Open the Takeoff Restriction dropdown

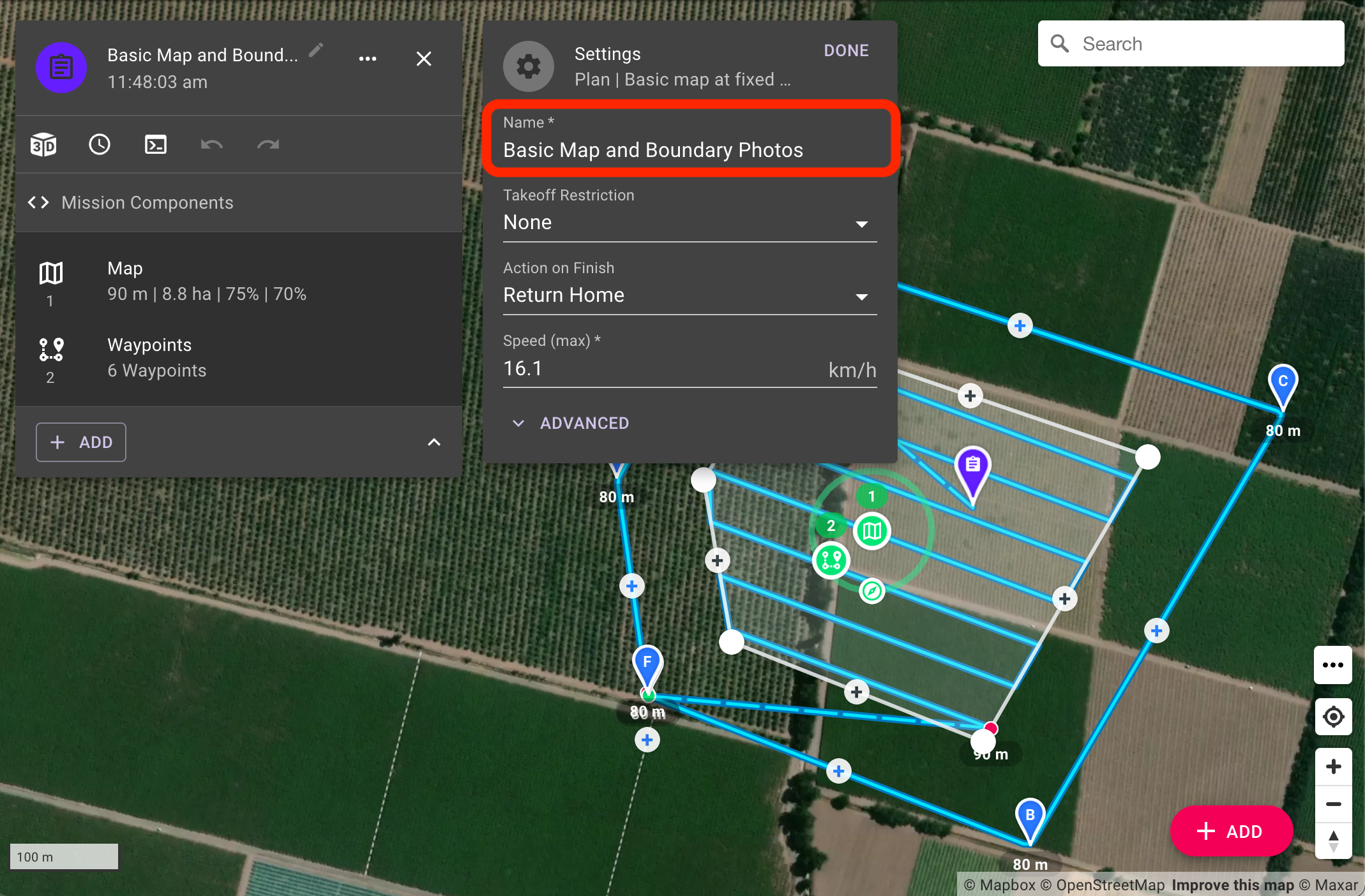(690, 223)
